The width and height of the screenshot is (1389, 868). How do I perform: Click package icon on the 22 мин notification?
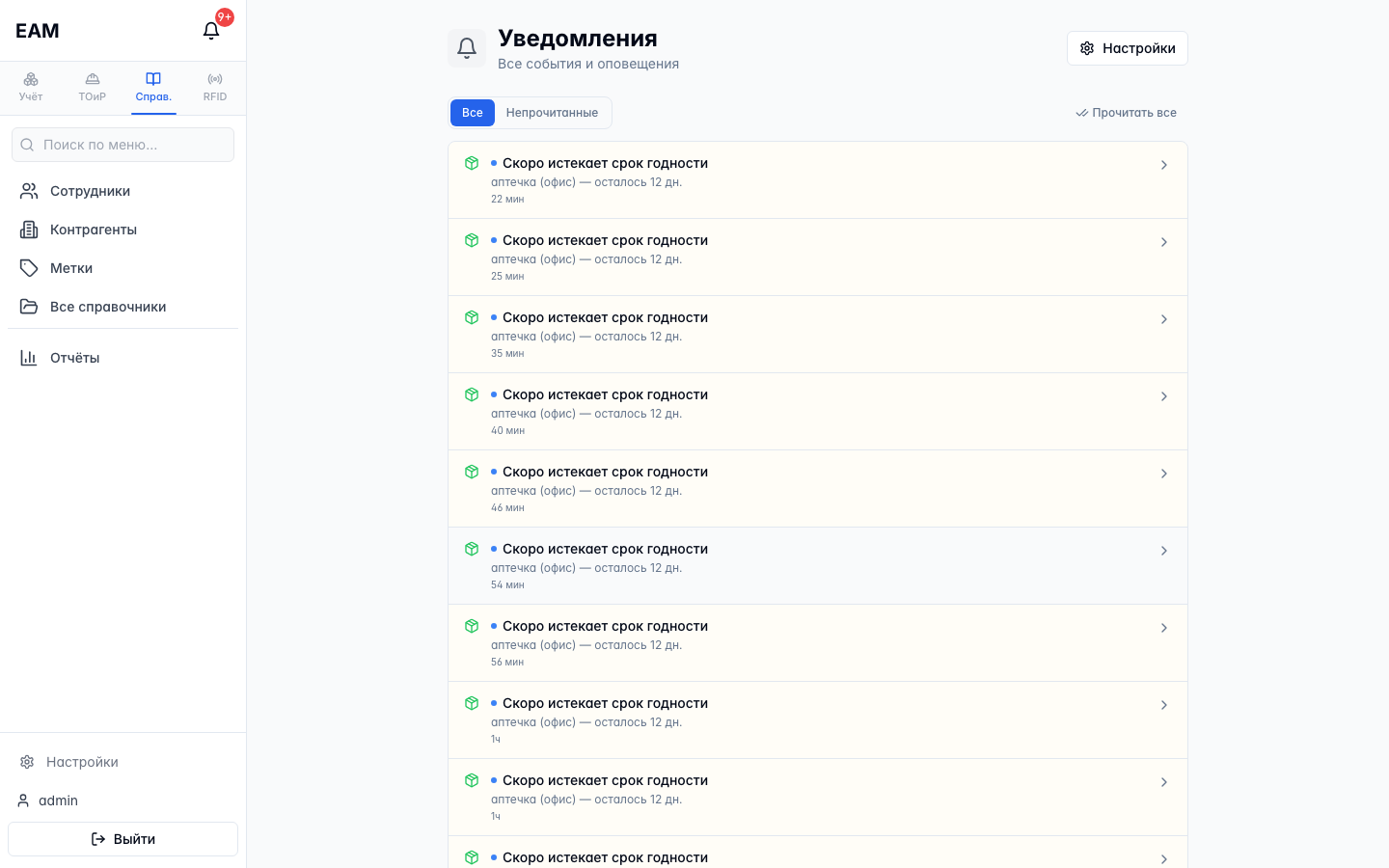coord(472,163)
